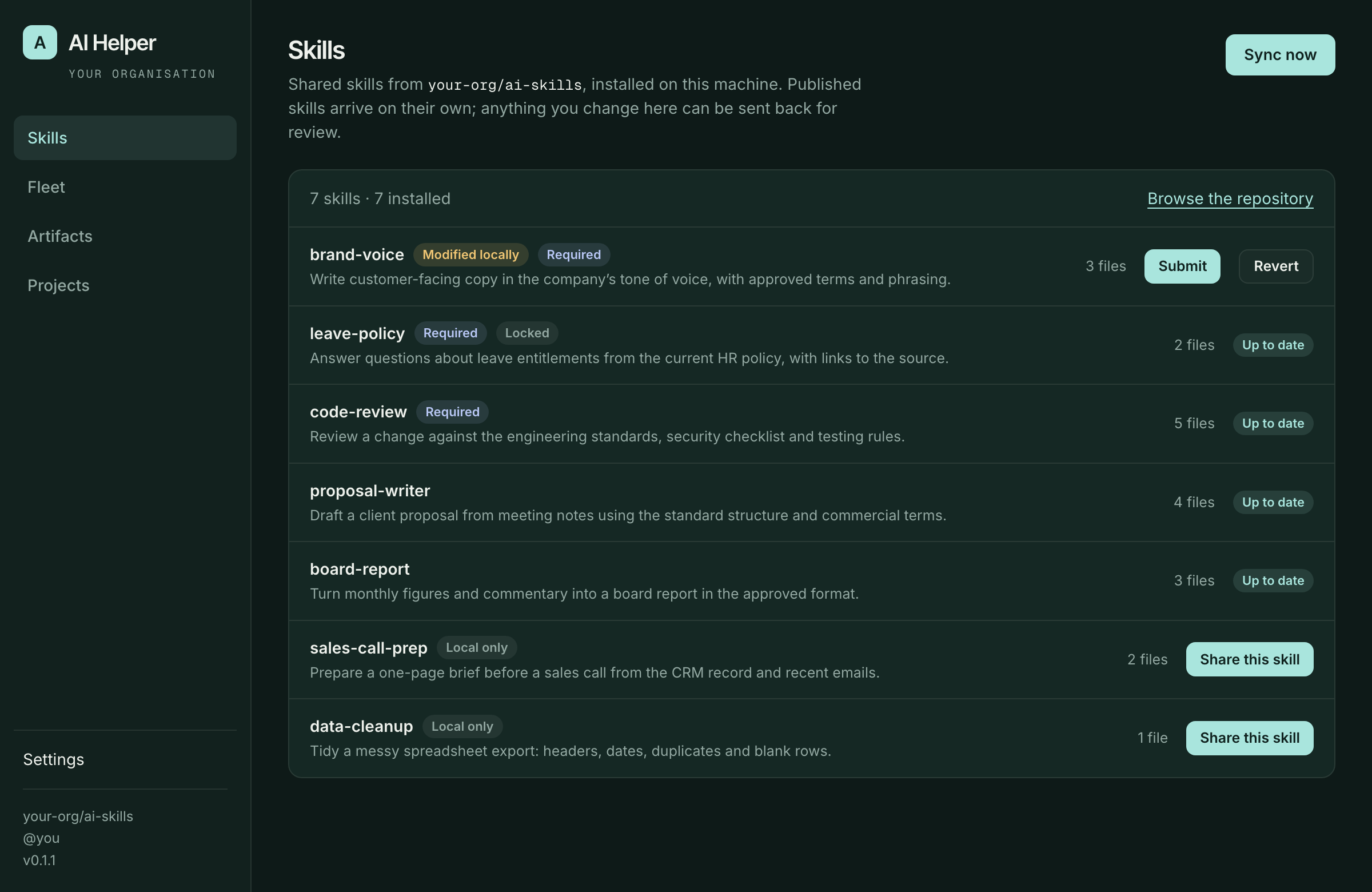Viewport: 1372px width, 892px height.
Task: Click the '3 files' count on brand-voice
Action: [x=1106, y=266]
